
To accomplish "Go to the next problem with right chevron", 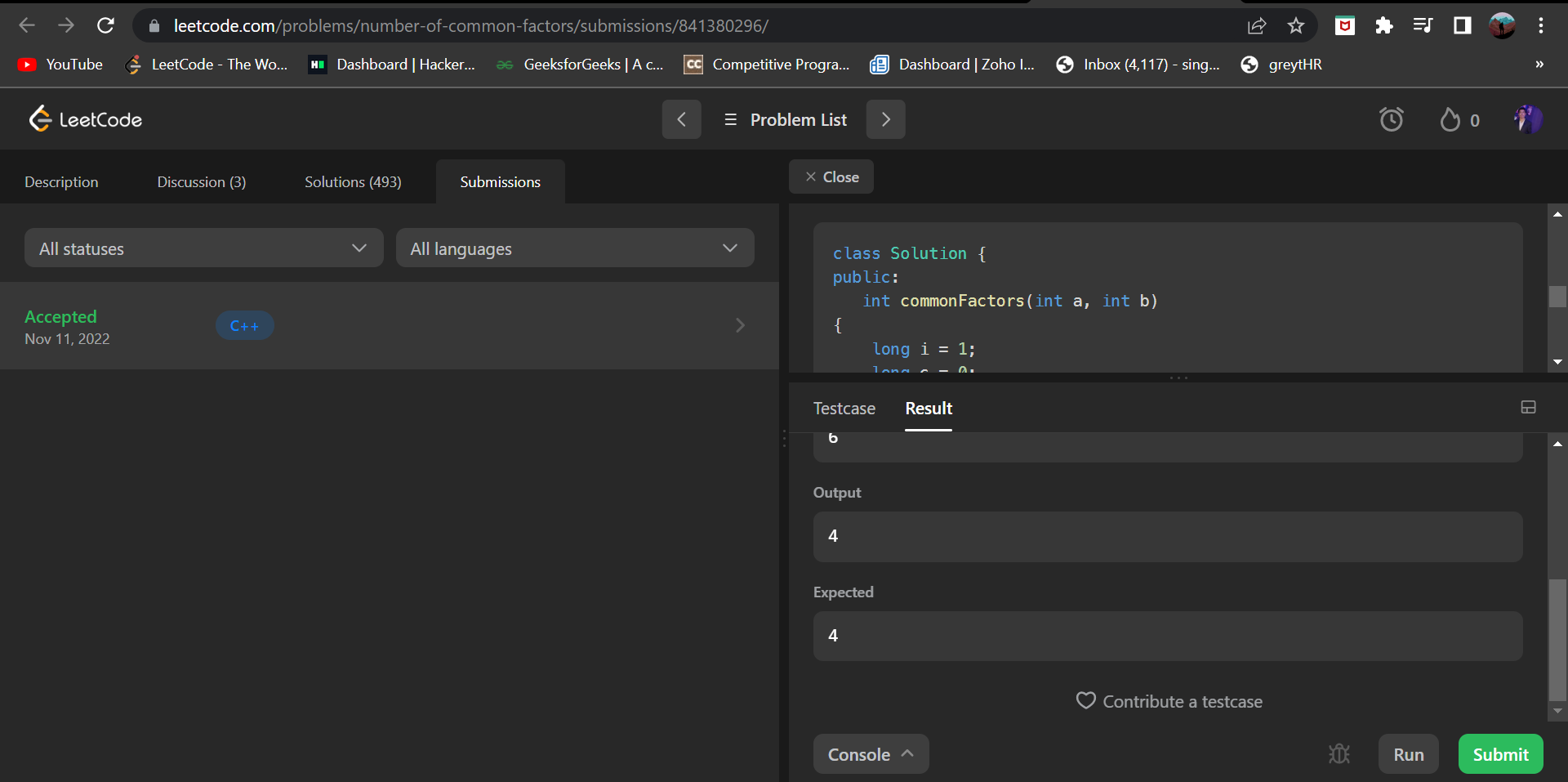I will [885, 119].
